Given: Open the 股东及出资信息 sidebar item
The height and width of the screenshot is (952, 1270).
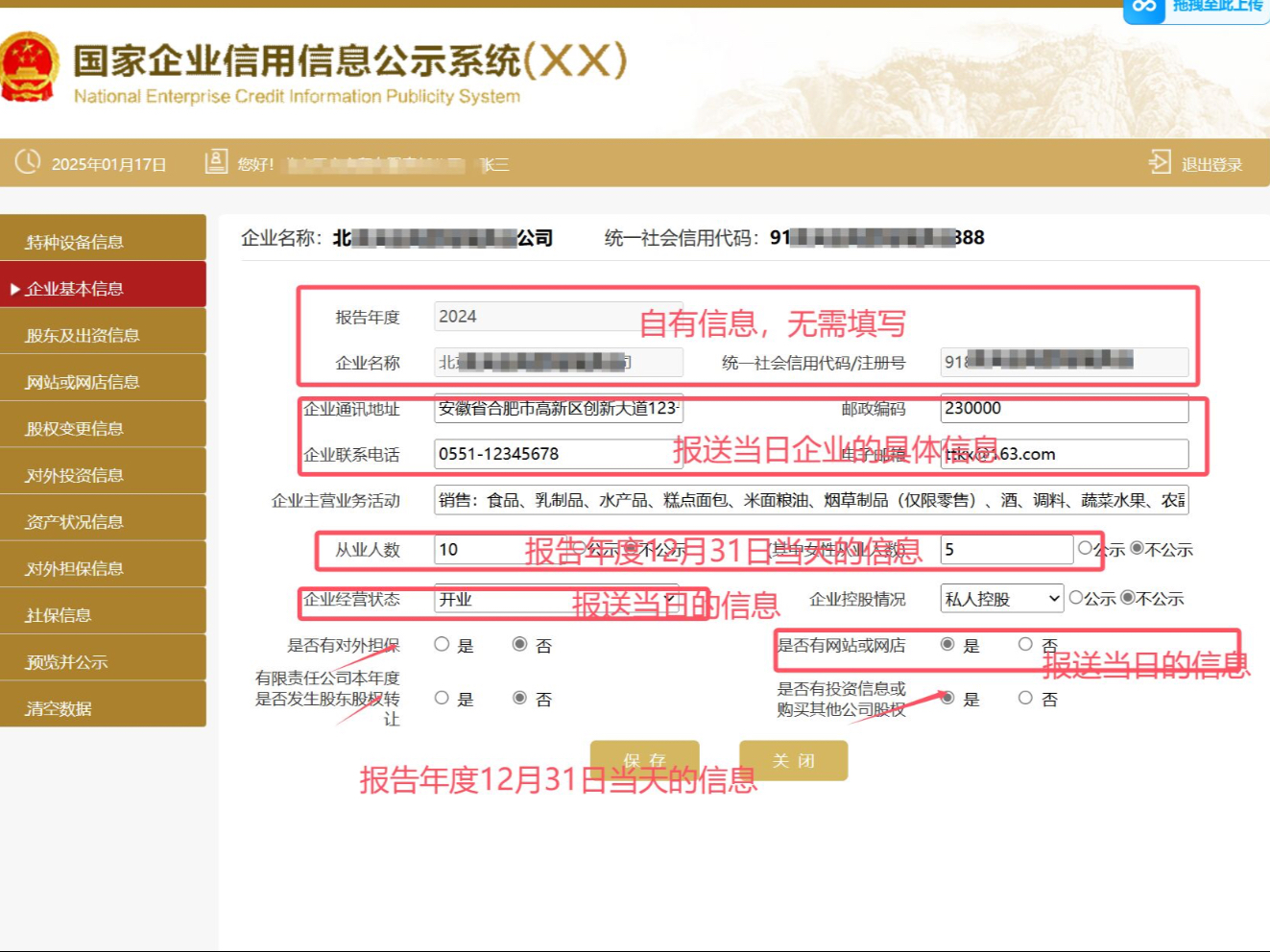Looking at the screenshot, I should pos(103,331).
